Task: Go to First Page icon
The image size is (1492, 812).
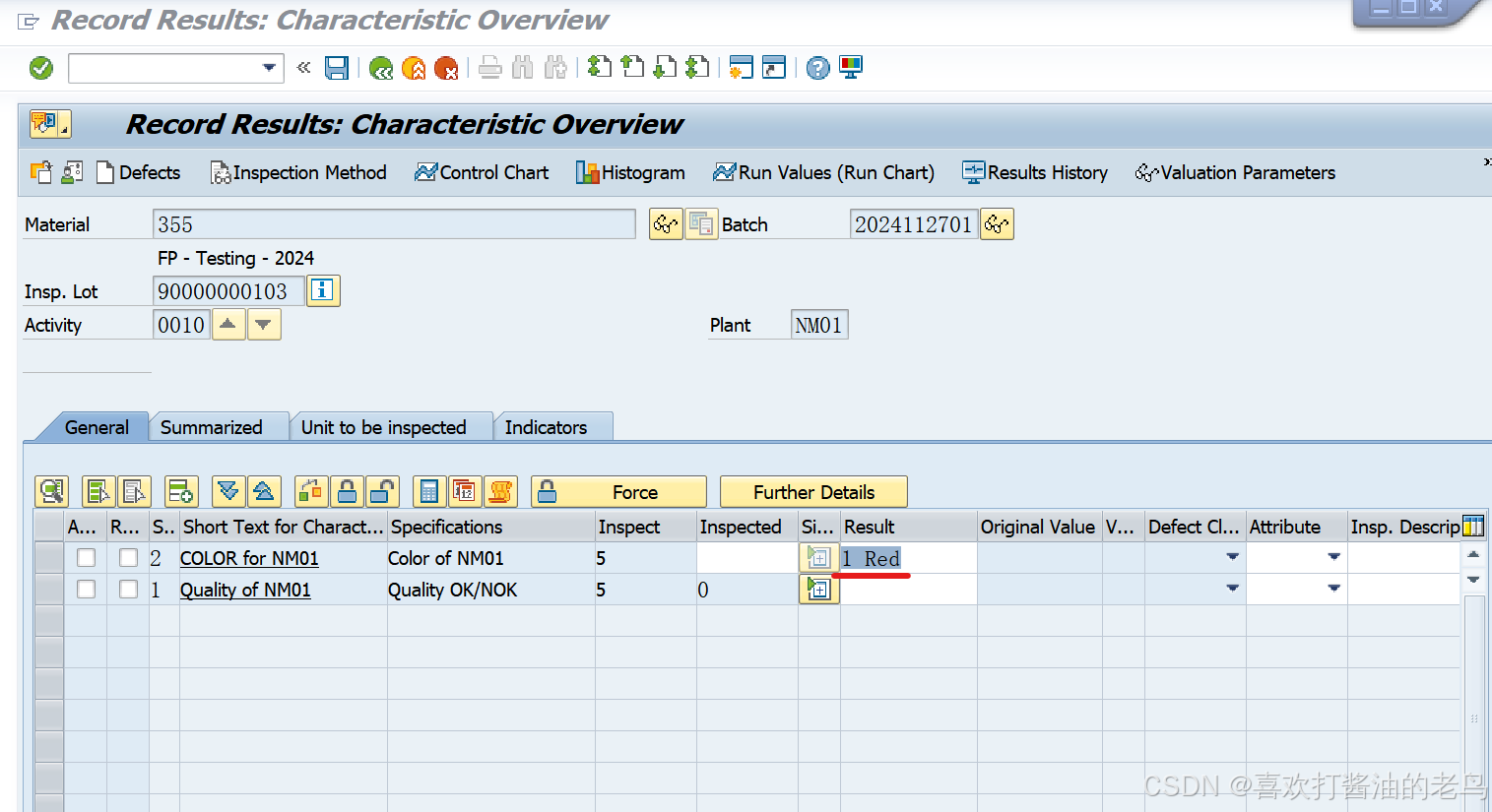Action: click(x=600, y=67)
